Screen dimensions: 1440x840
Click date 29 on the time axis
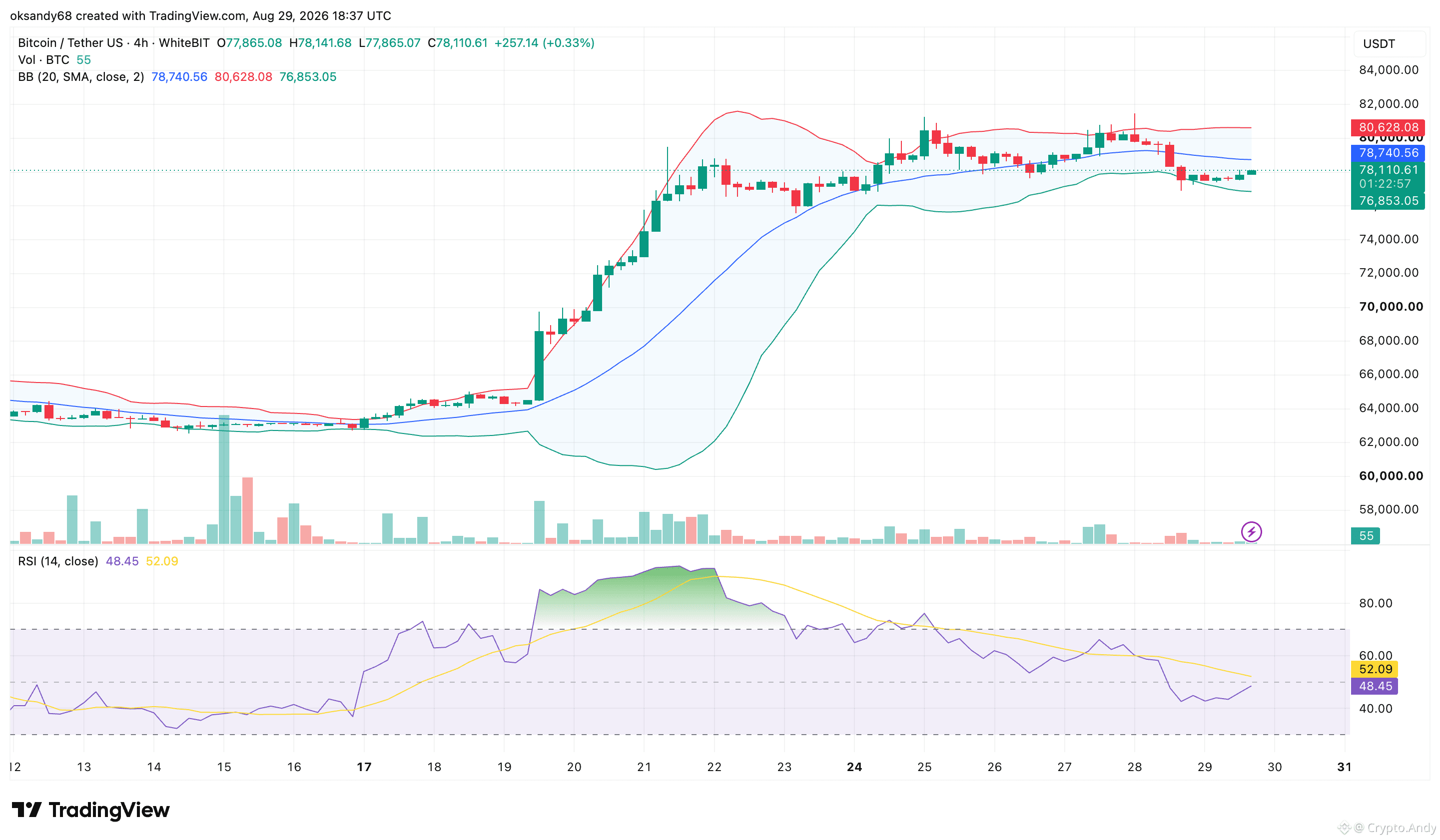click(x=1205, y=767)
